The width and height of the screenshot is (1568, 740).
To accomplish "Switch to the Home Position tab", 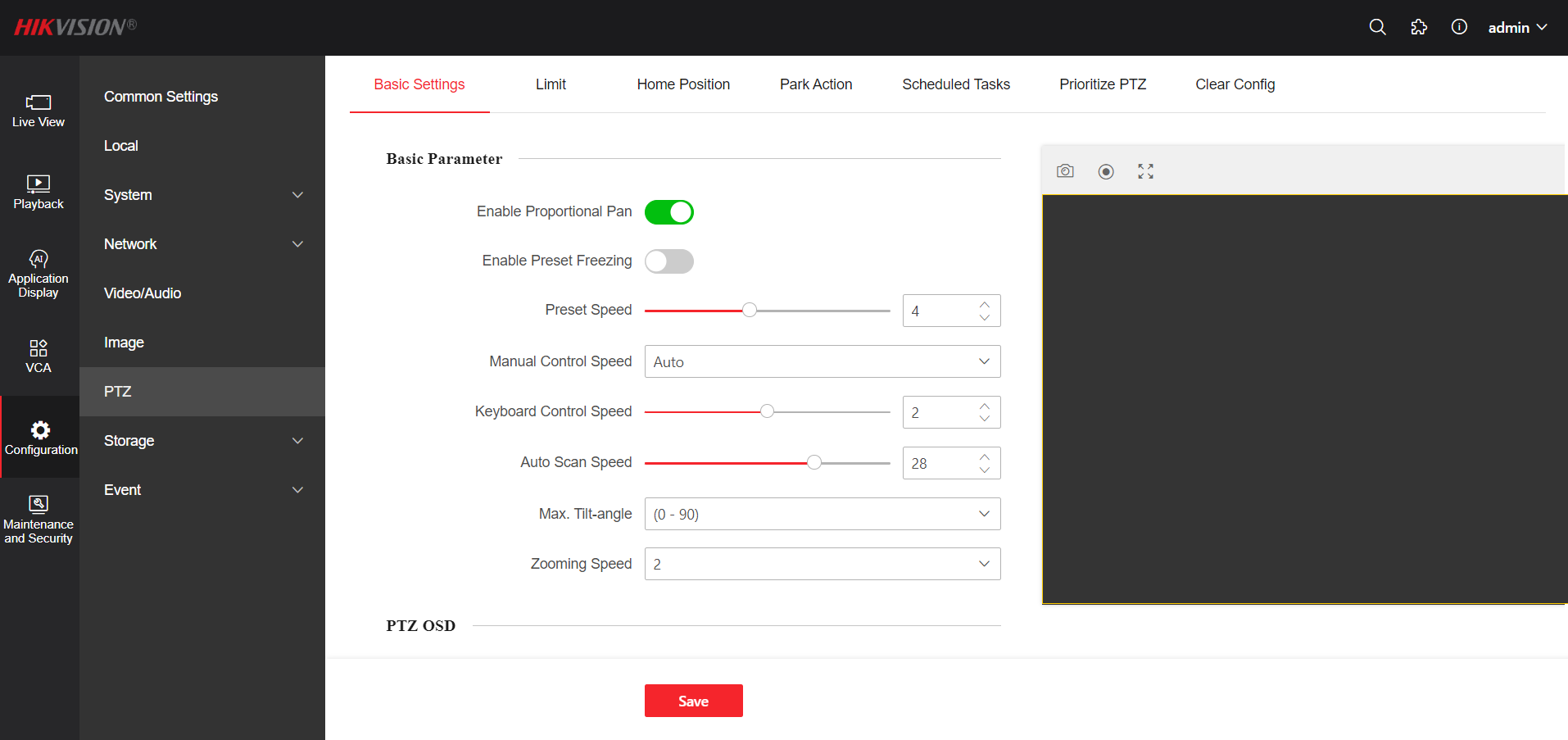I will (x=683, y=84).
